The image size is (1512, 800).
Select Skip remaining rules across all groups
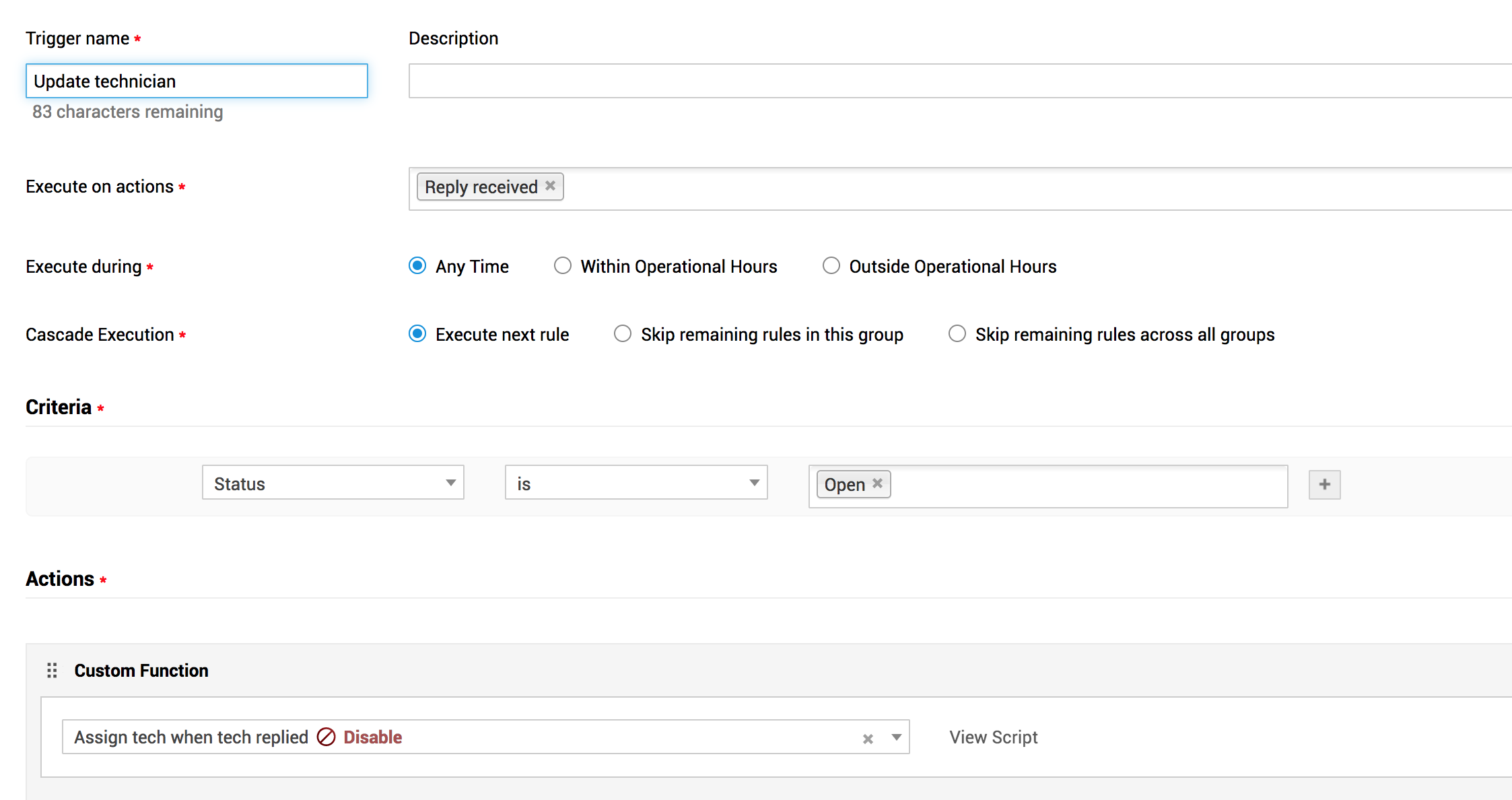957,334
